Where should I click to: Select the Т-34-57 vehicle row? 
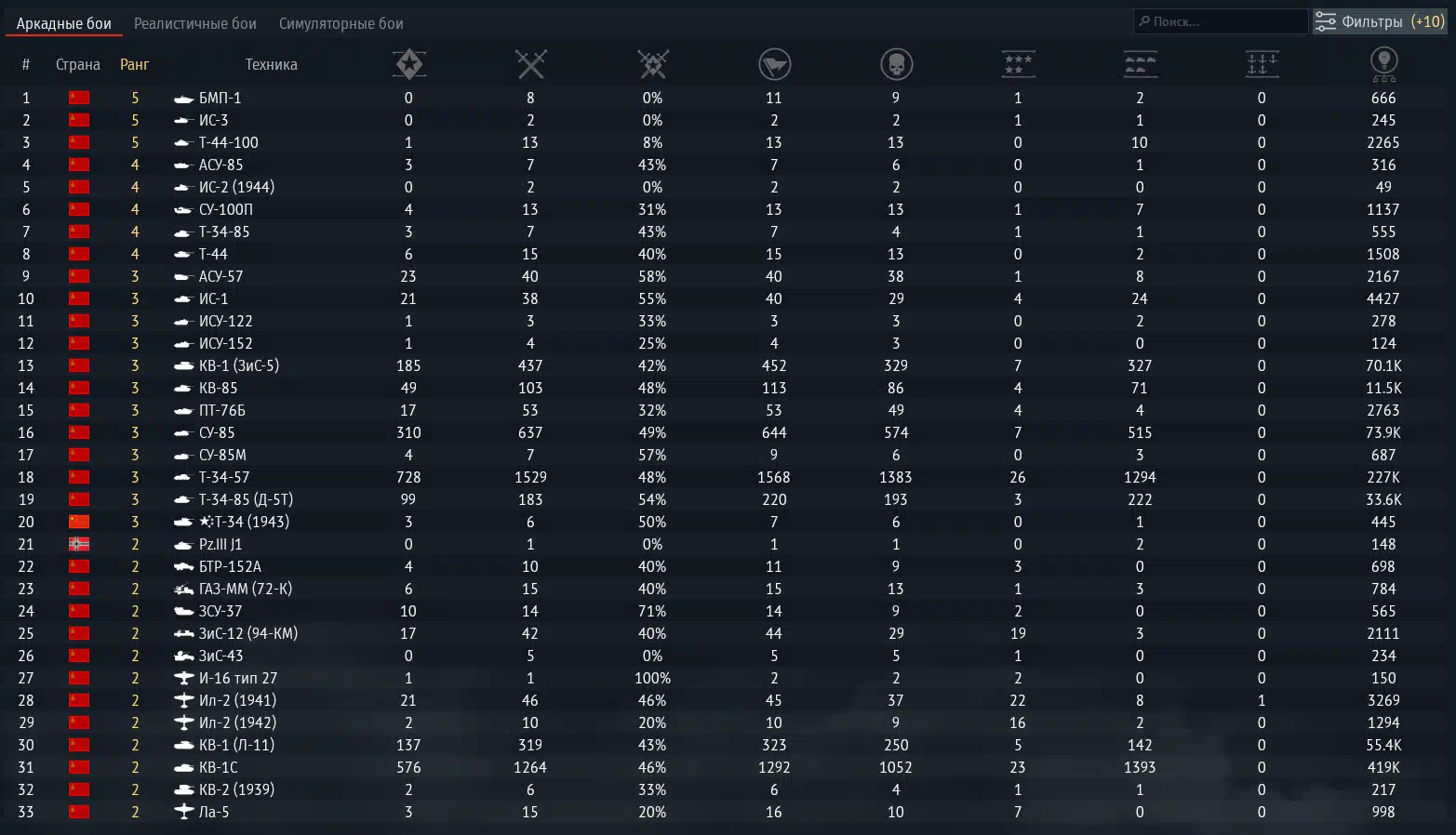point(728,477)
